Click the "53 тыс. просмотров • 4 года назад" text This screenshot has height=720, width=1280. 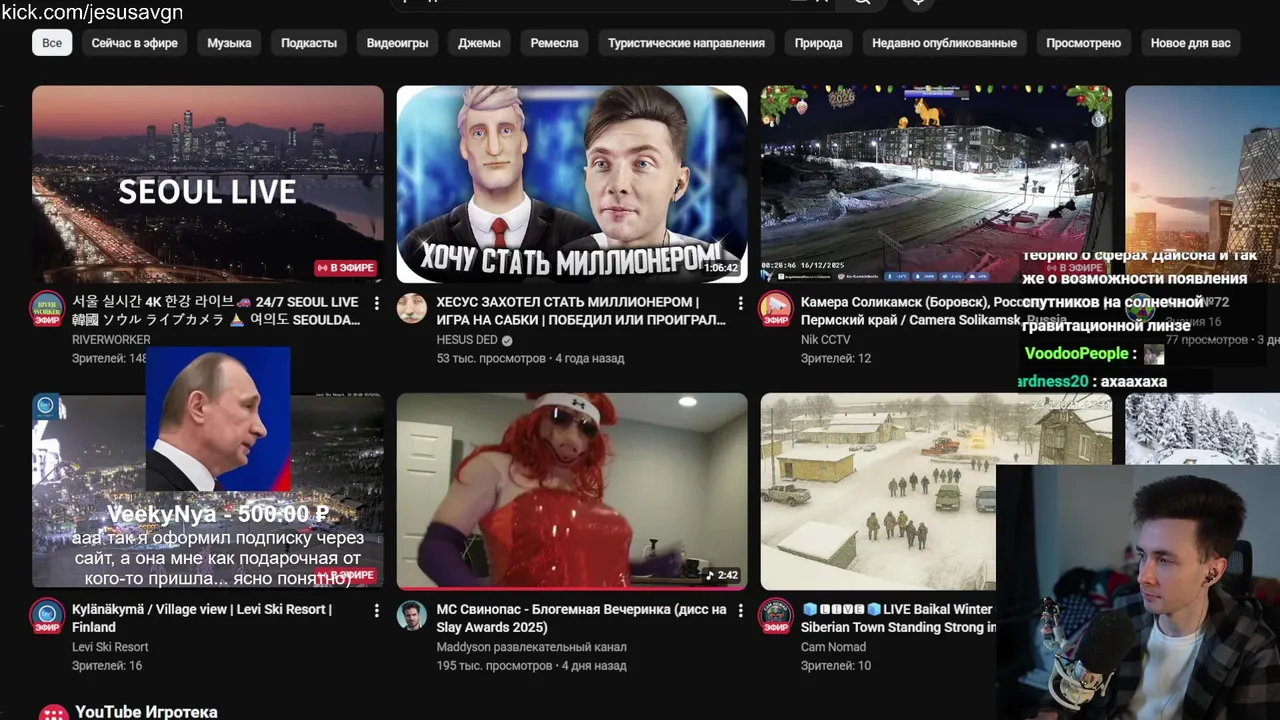point(530,358)
